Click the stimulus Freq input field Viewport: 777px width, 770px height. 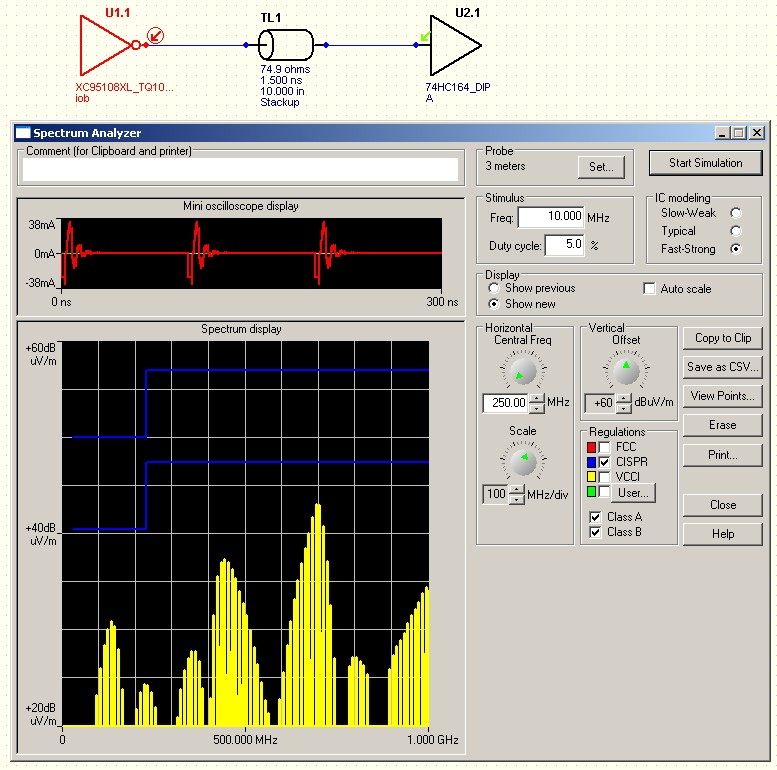coord(551,217)
